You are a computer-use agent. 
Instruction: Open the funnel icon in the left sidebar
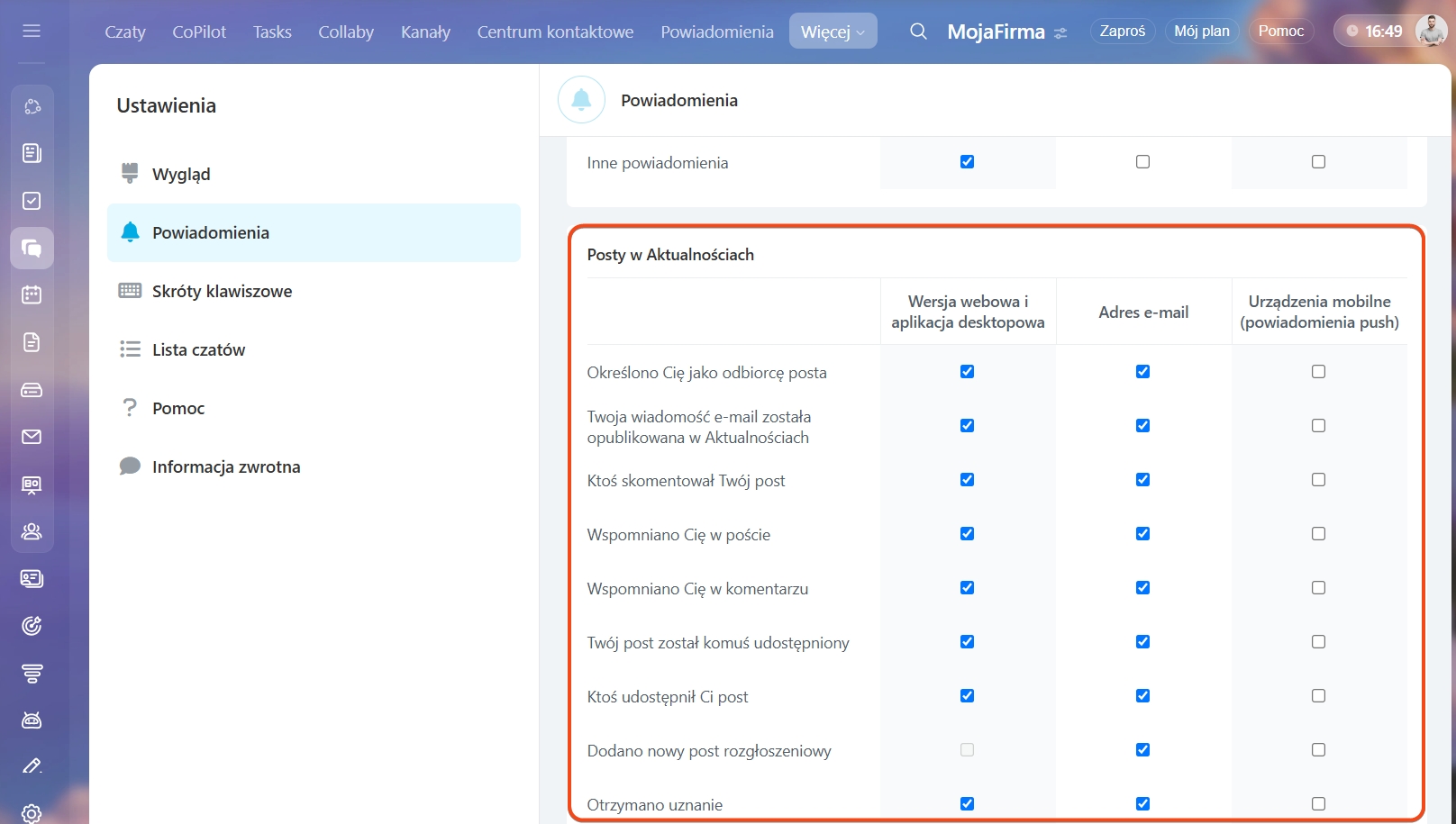32,673
